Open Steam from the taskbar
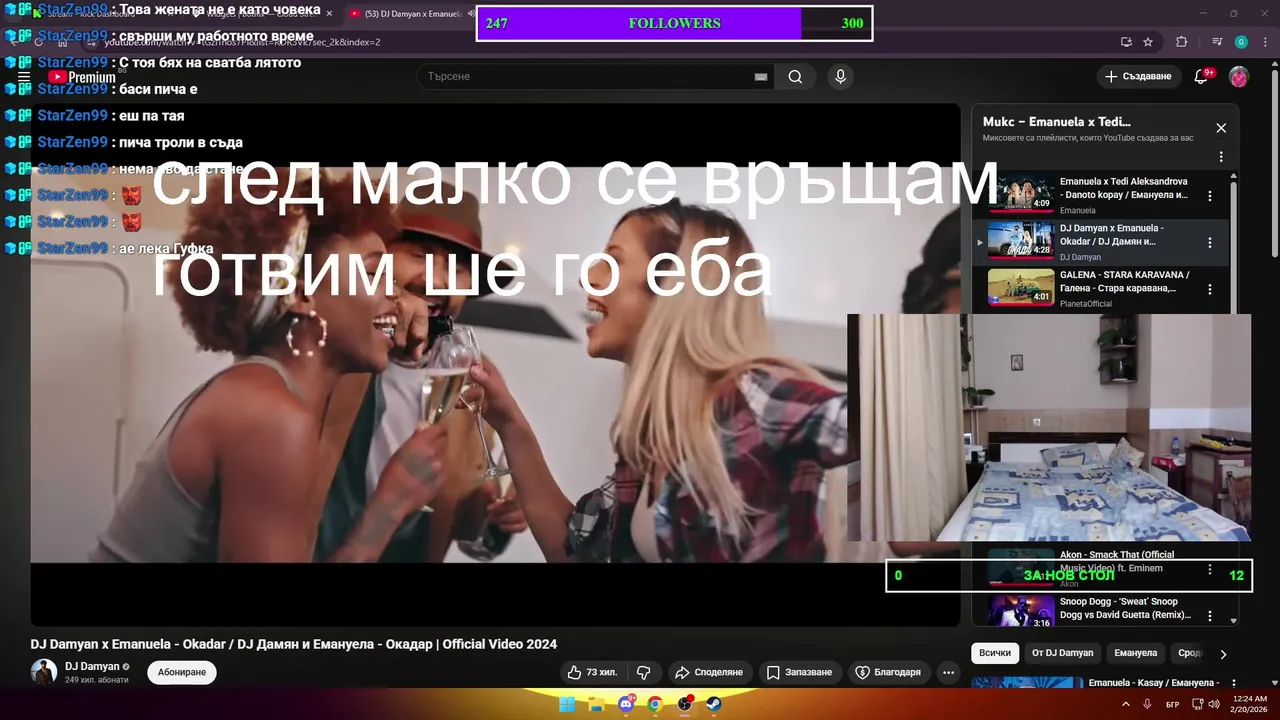The height and width of the screenshot is (720, 1280). pyautogui.click(x=714, y=704)
